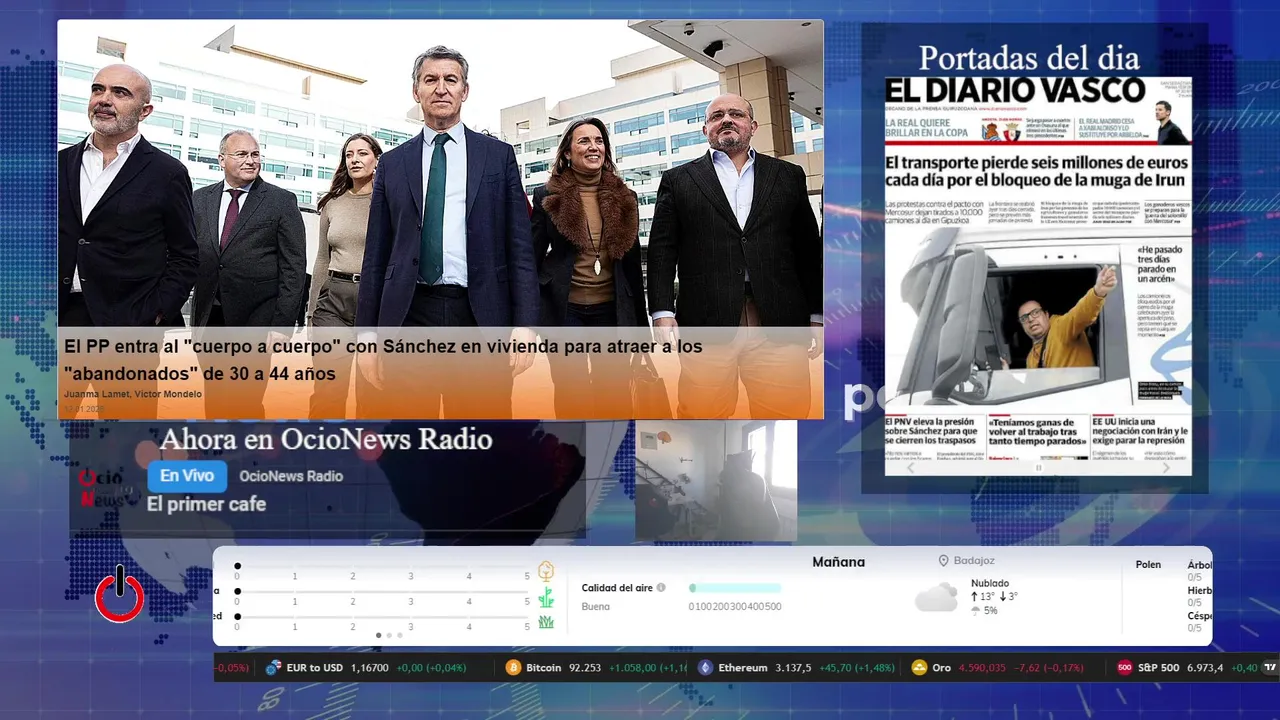Click Ethereum price 3.137,5
1280x720 pixels.
click(793, 668)
